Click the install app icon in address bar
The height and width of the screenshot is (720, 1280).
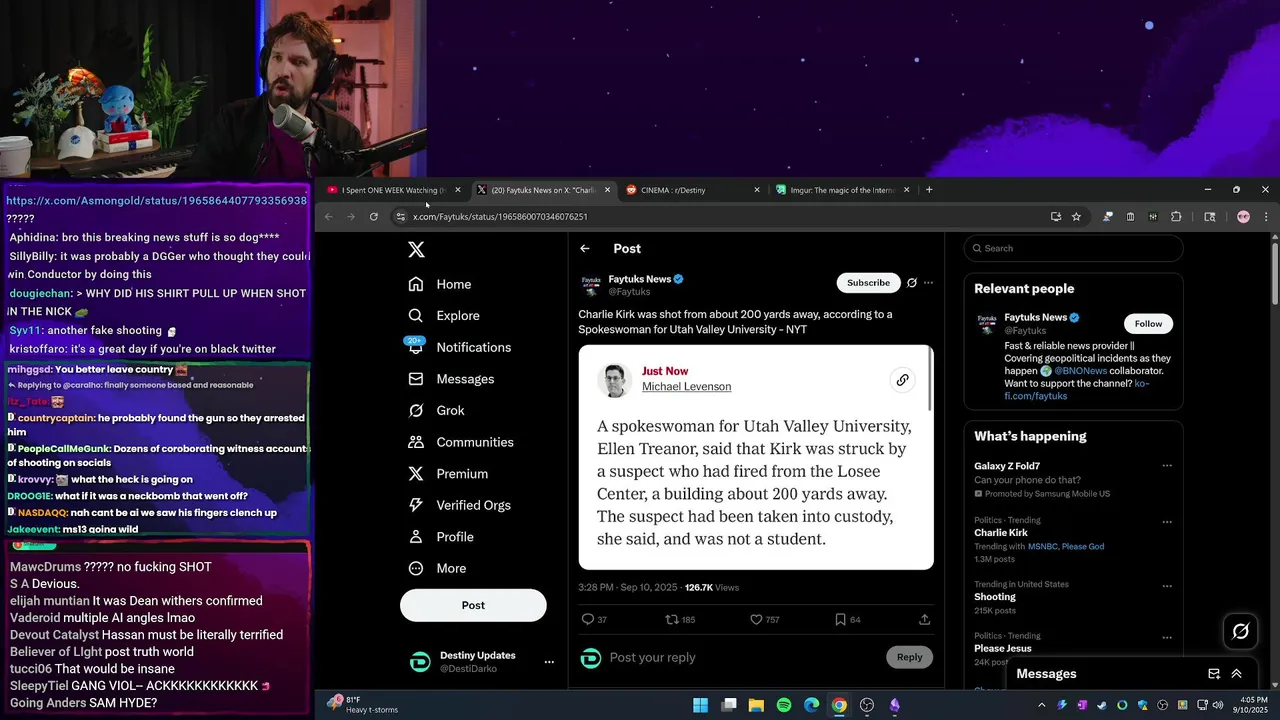coord(1055,217)
